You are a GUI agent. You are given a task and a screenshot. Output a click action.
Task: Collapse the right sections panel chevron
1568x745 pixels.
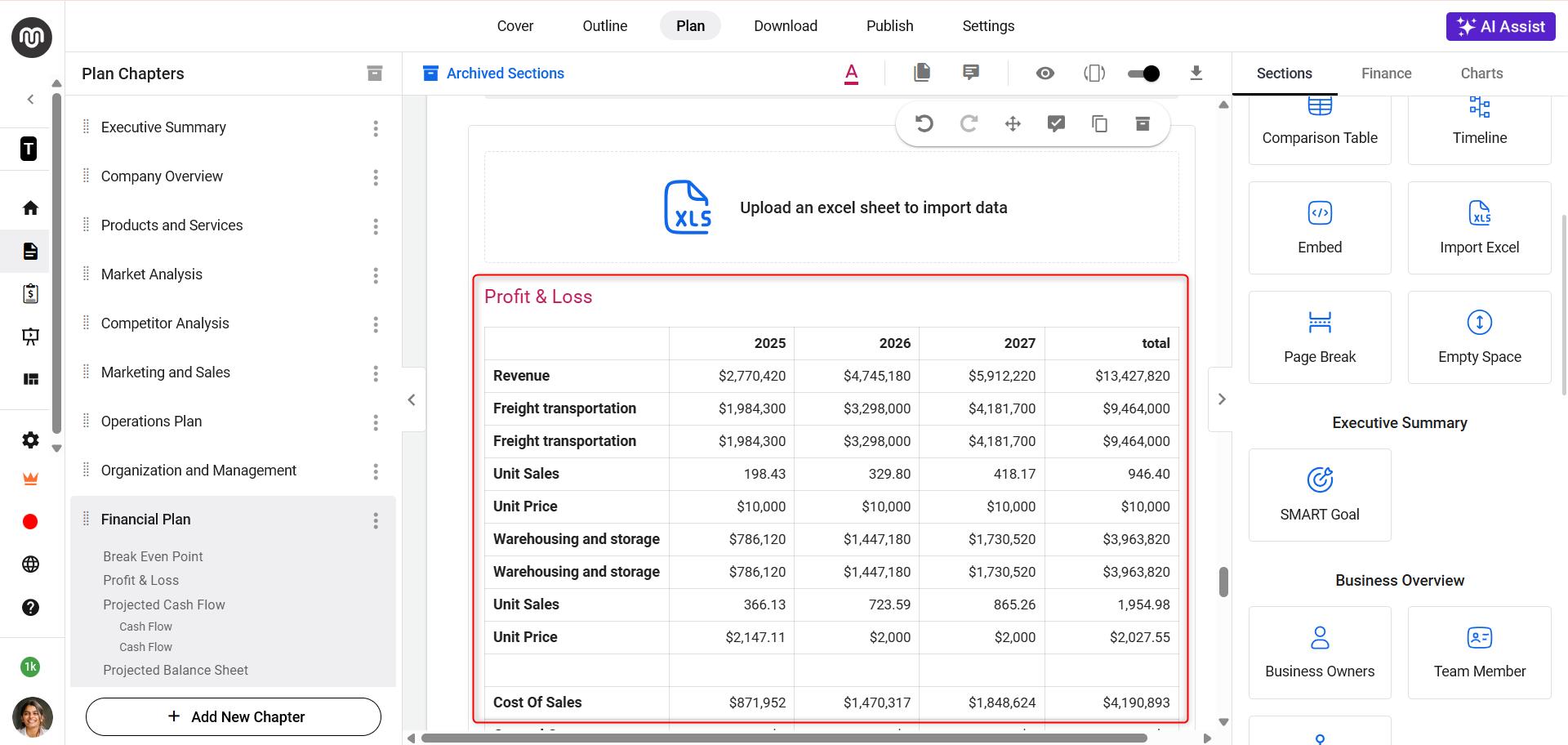point(1222,399)
